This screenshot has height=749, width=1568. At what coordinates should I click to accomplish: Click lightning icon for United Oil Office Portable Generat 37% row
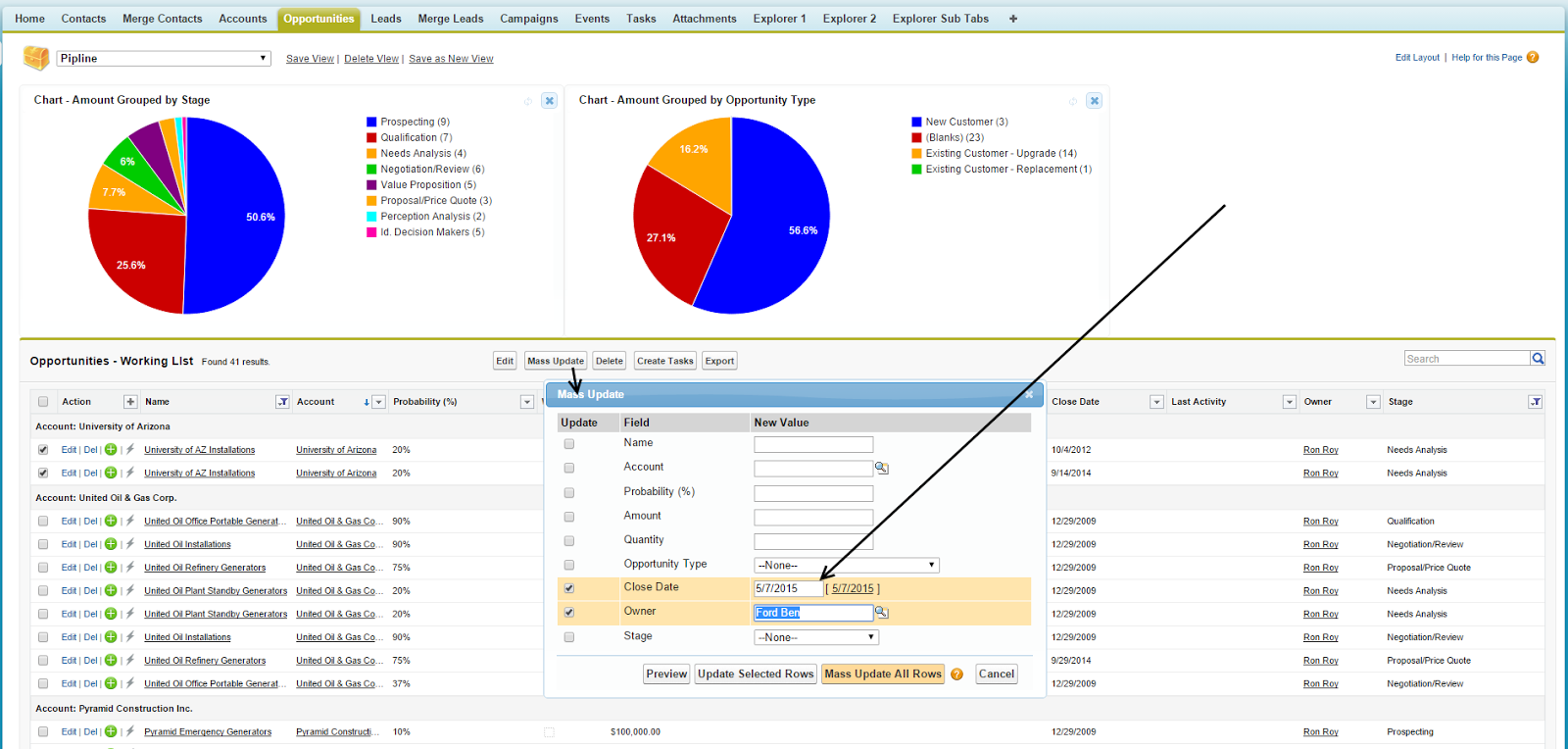(129, 683)
